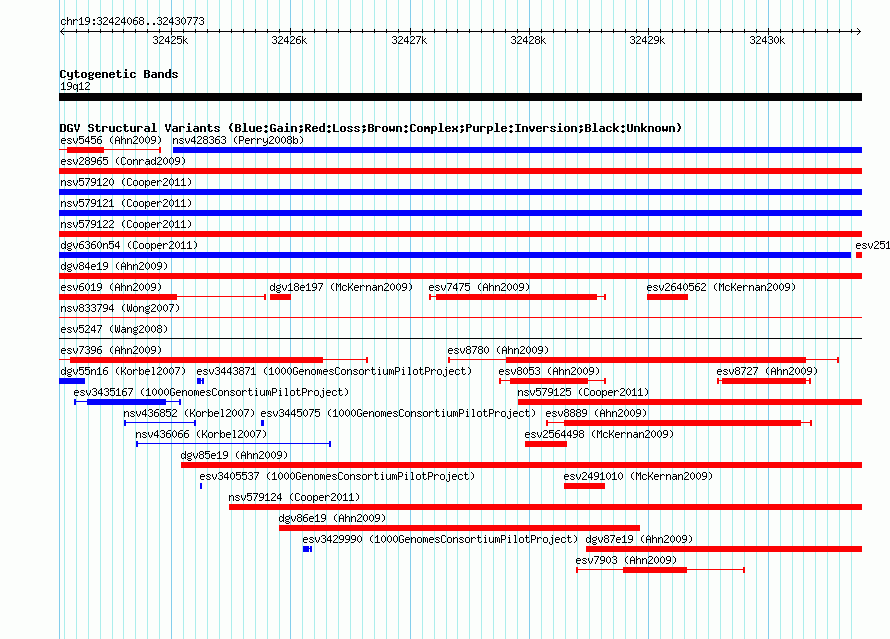The height and width of the screenshot is (639, 890).
Task: Click the esv5456 (Ahn2009) variant label
Action: pos(111,140)
